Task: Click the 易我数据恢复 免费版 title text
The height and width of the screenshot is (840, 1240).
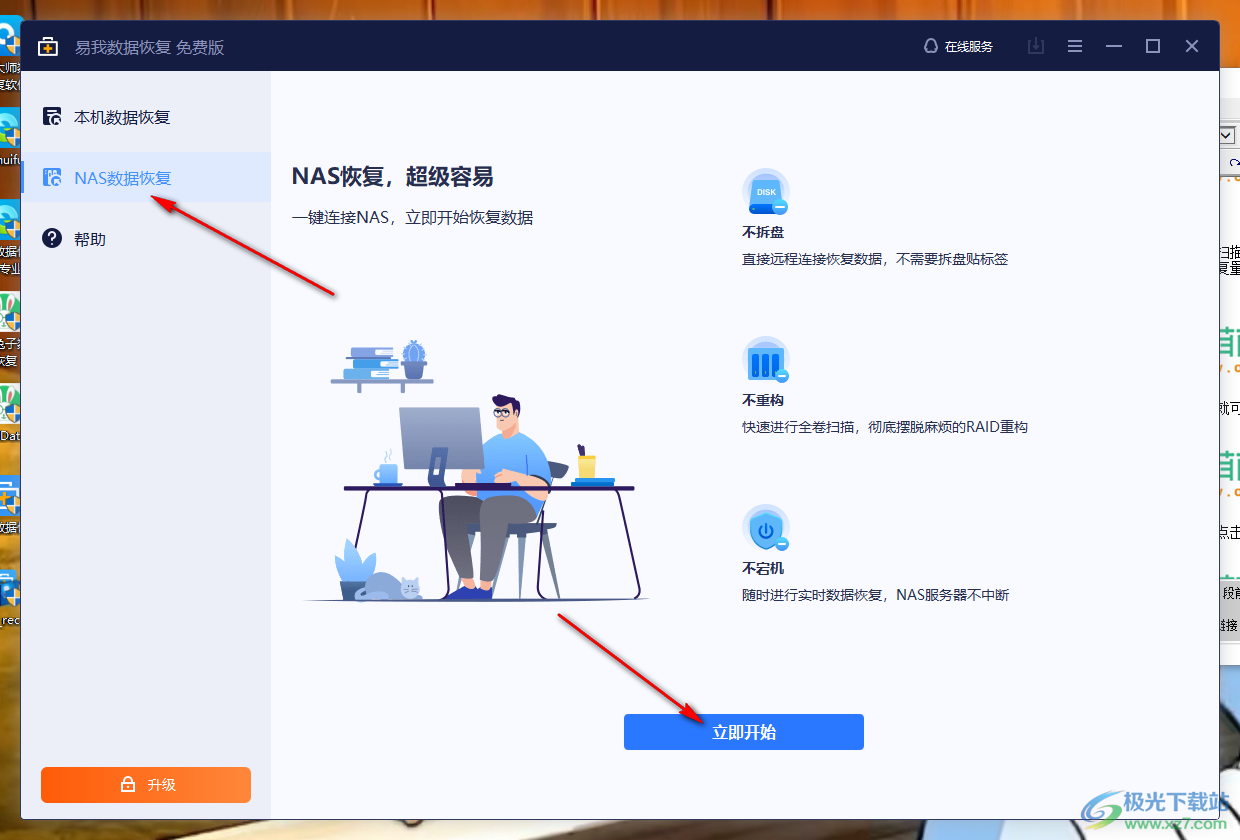Action: tap(149, 47)
